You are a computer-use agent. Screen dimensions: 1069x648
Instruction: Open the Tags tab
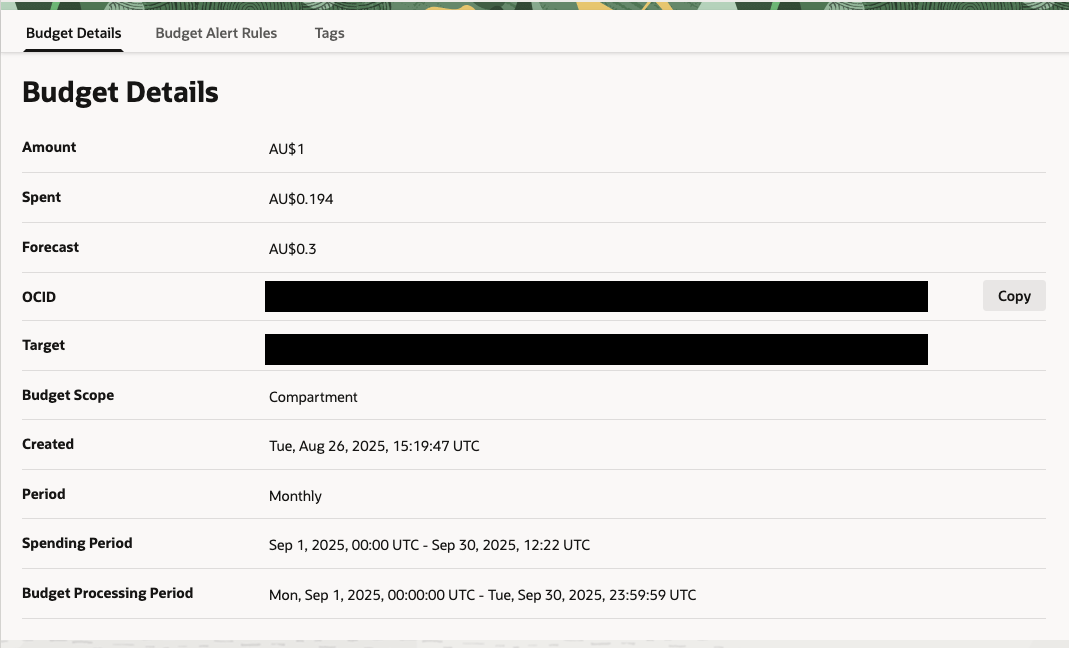(x=329, y=33)
